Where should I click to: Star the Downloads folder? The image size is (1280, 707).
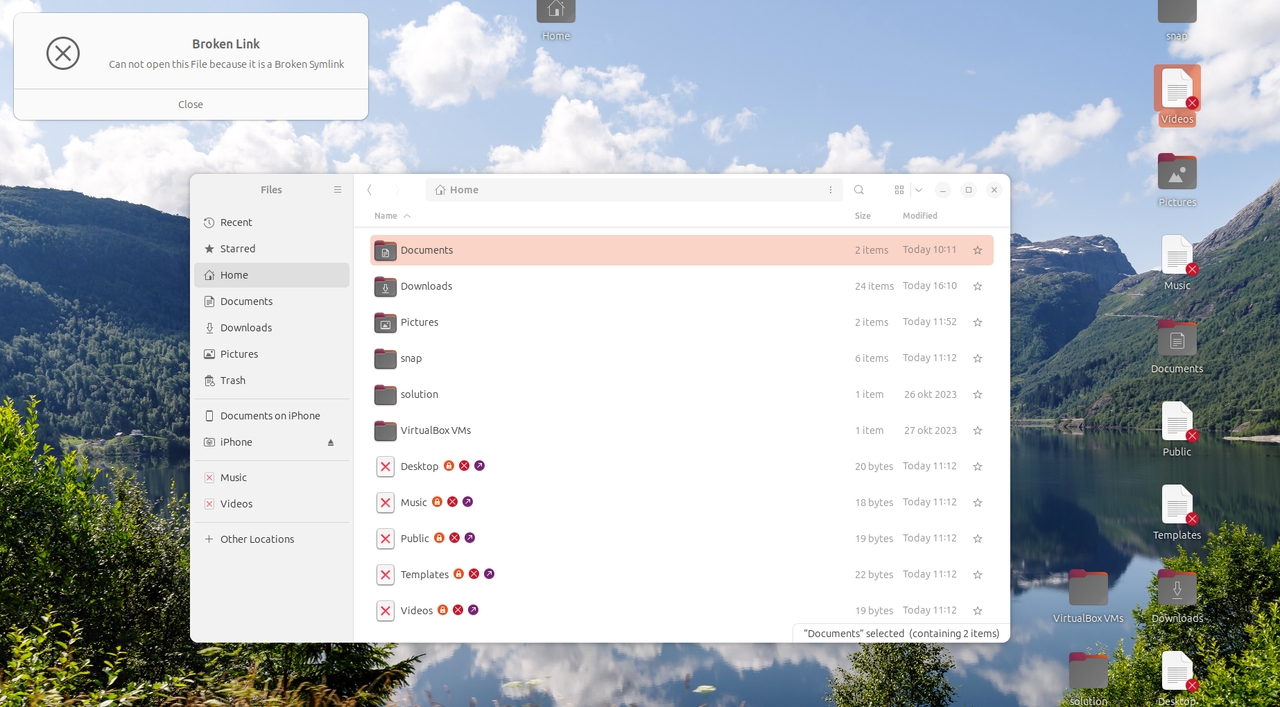click(x=977, y=286)
